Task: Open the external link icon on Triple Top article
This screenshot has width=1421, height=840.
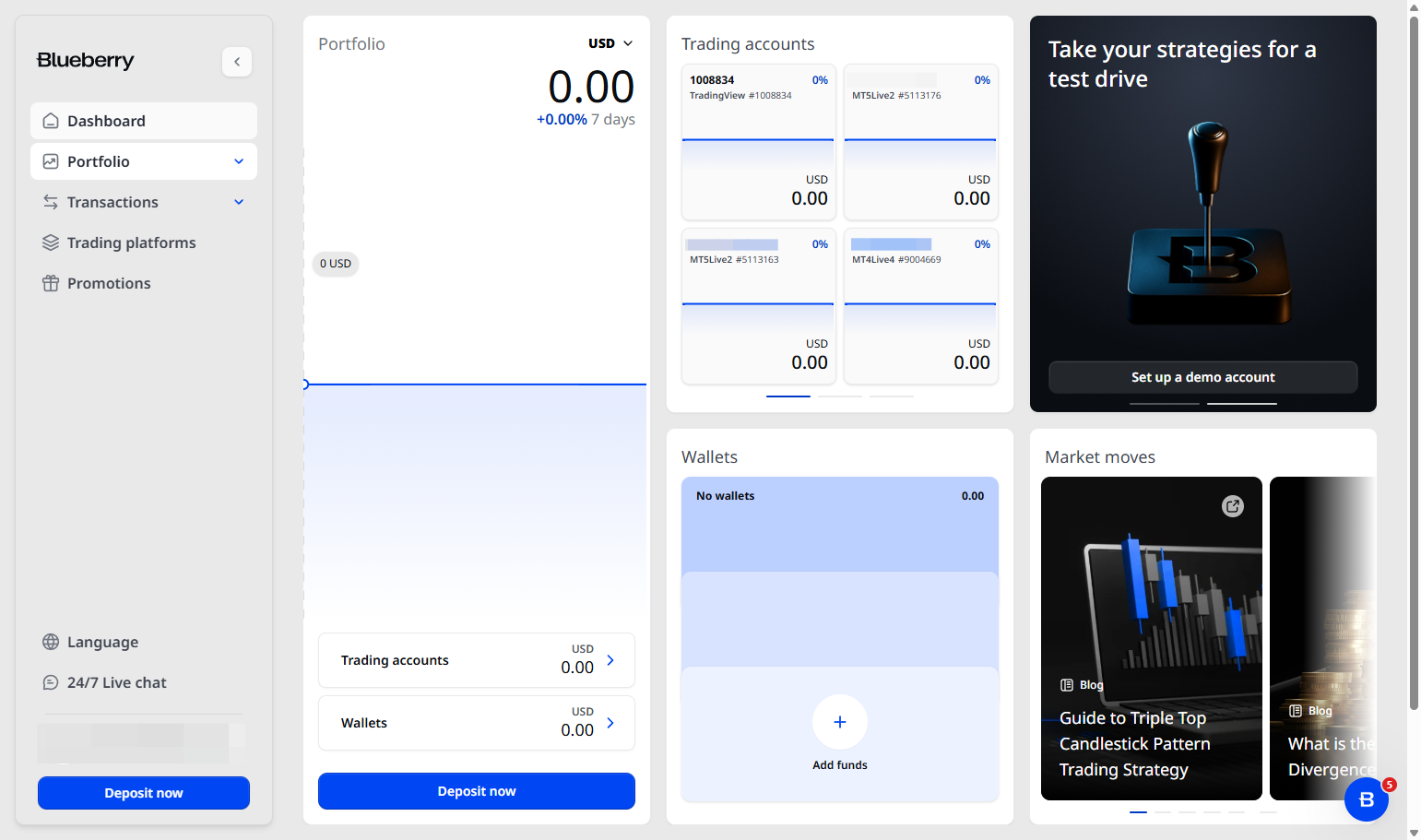Action: coord(1233,506)
